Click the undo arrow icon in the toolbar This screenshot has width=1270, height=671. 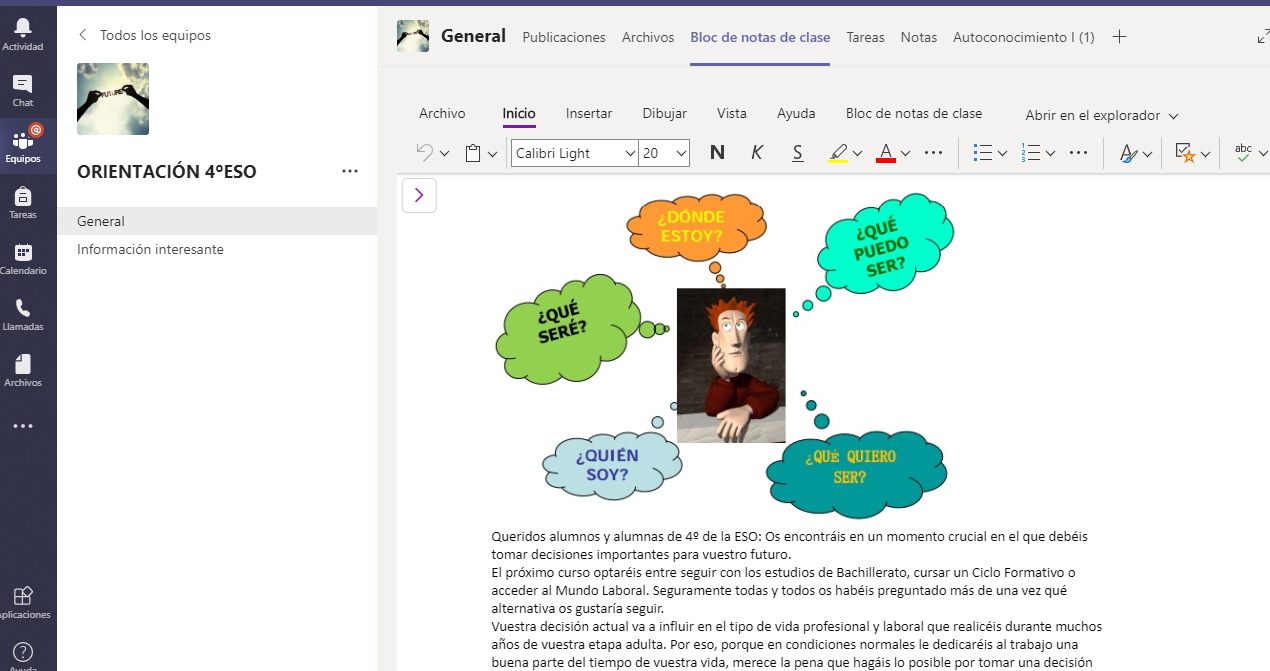(x=424, y=153)
